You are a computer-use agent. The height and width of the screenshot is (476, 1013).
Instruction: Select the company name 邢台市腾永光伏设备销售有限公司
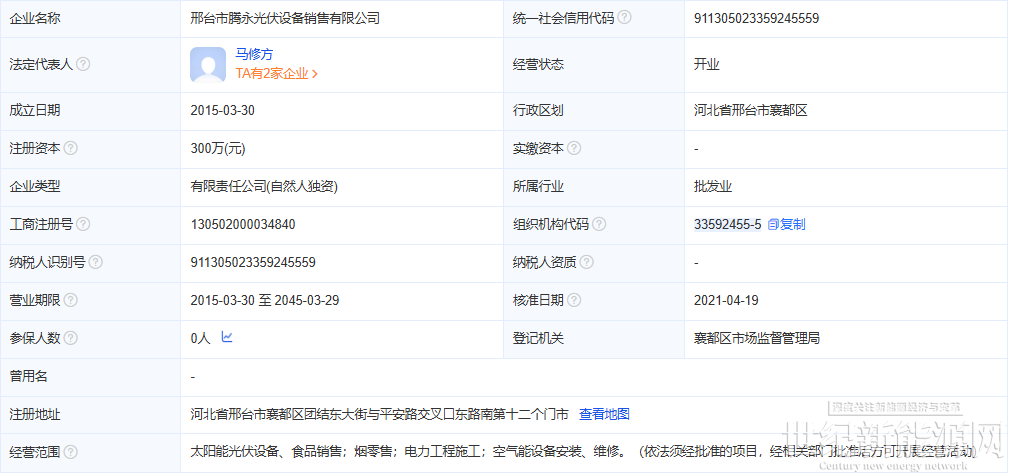pyautogui.click(x=285, y=18)
